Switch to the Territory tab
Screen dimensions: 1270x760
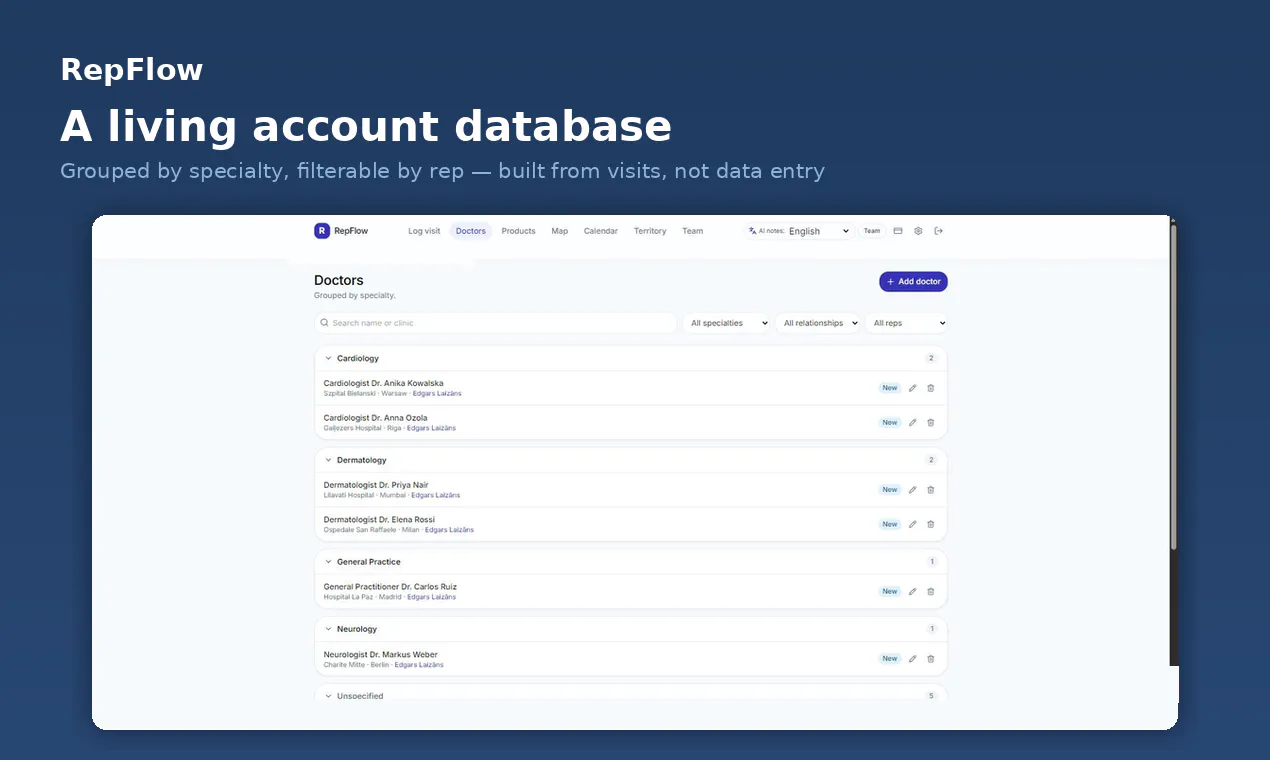650,231
